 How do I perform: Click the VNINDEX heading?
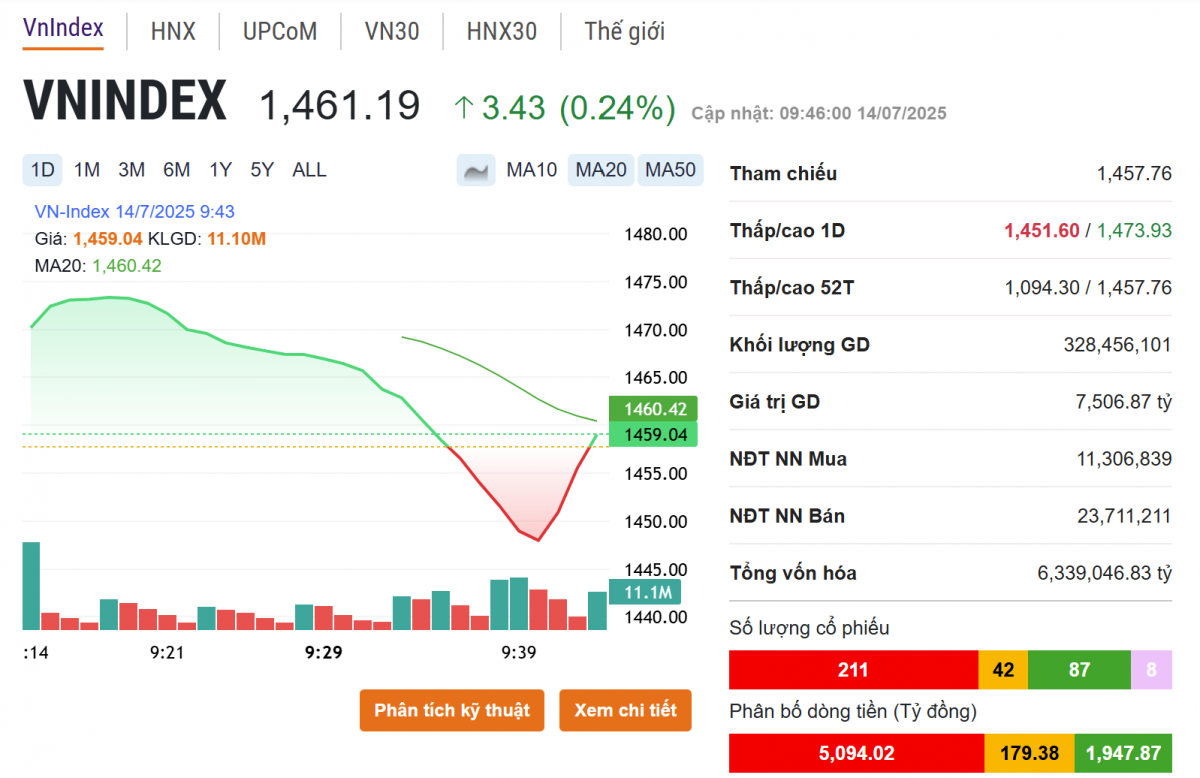pyautogui.click(x=126, y=101)
